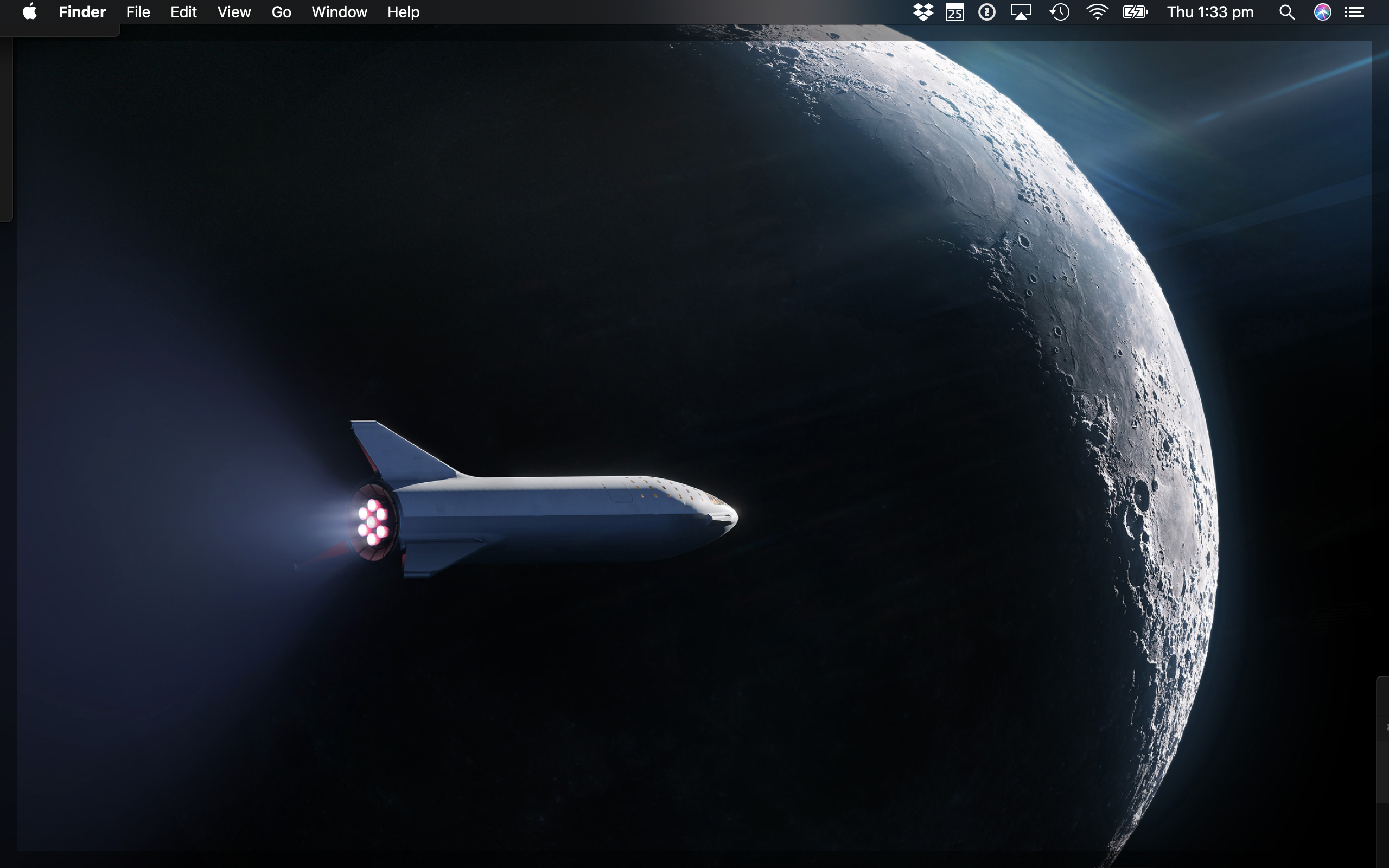Click the Thu 1:33 pm clock
The image size is (1389, 868).
[x=1210, y=12]
